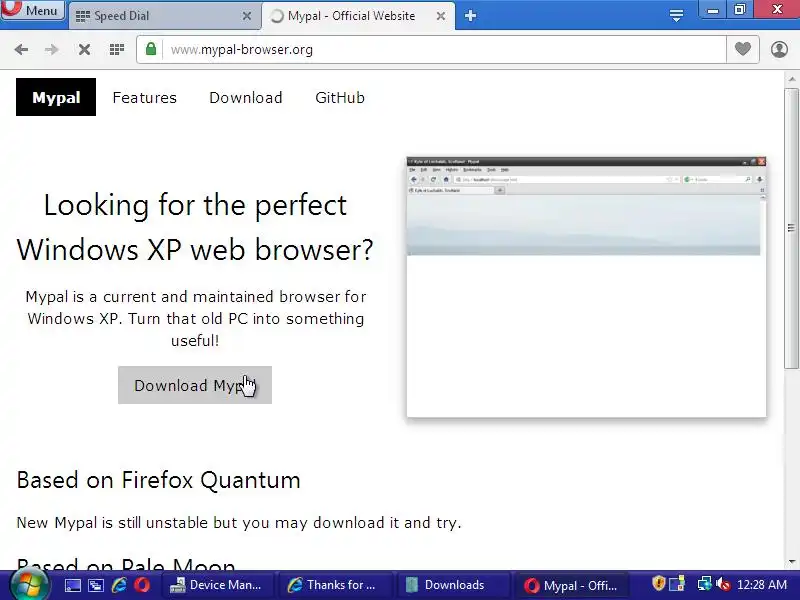
Task: Open Speed Dial grid icon in toolbar
Action: pos(117,49)
